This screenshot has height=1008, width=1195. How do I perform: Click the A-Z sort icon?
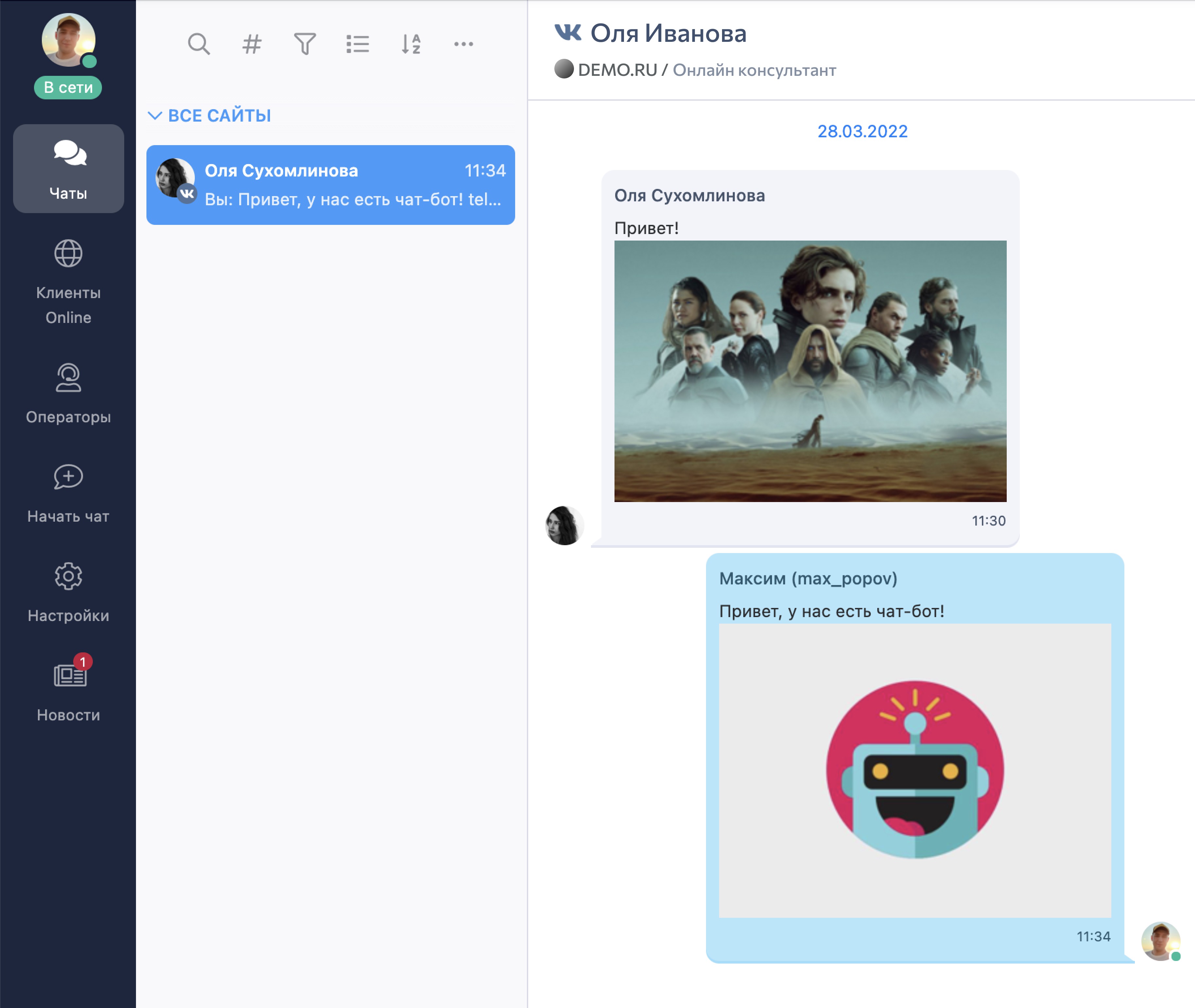[x=411, y=44]
